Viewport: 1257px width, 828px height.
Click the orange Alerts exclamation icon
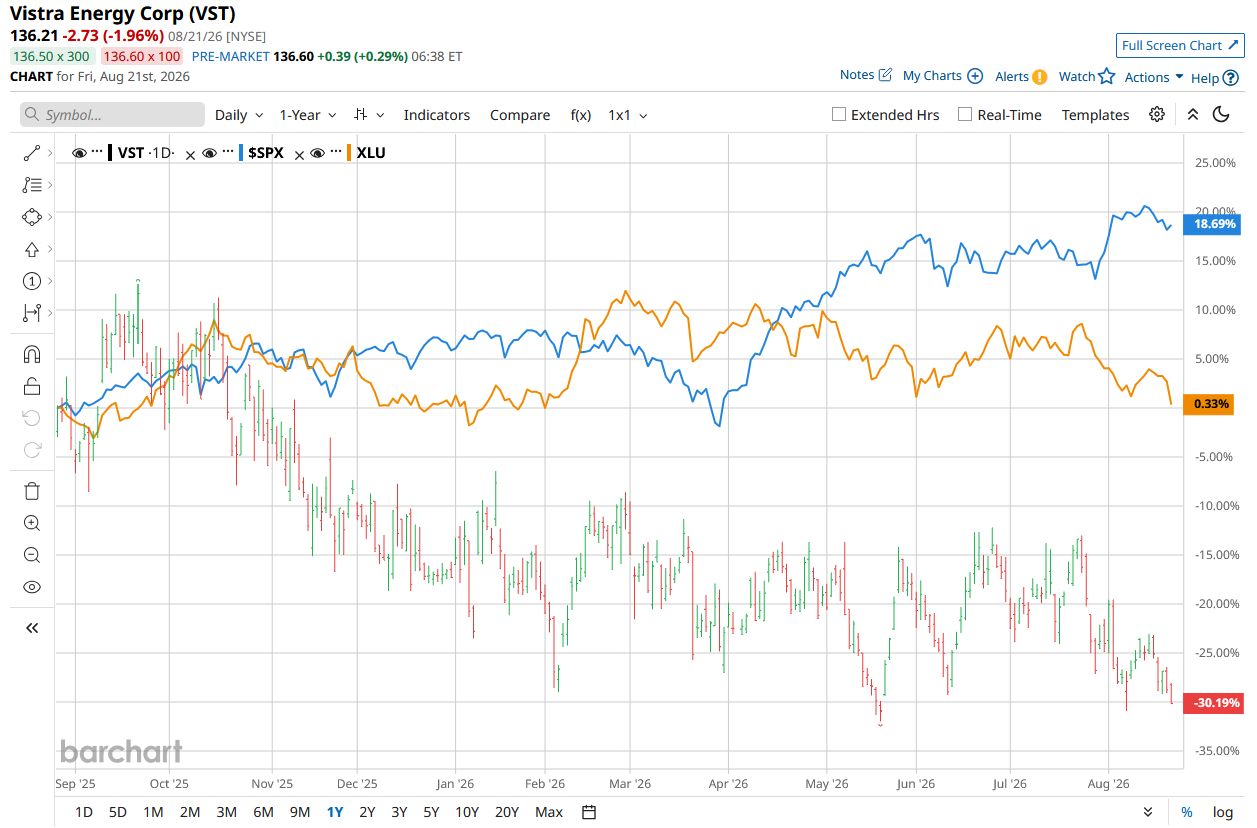[1040, 76]
